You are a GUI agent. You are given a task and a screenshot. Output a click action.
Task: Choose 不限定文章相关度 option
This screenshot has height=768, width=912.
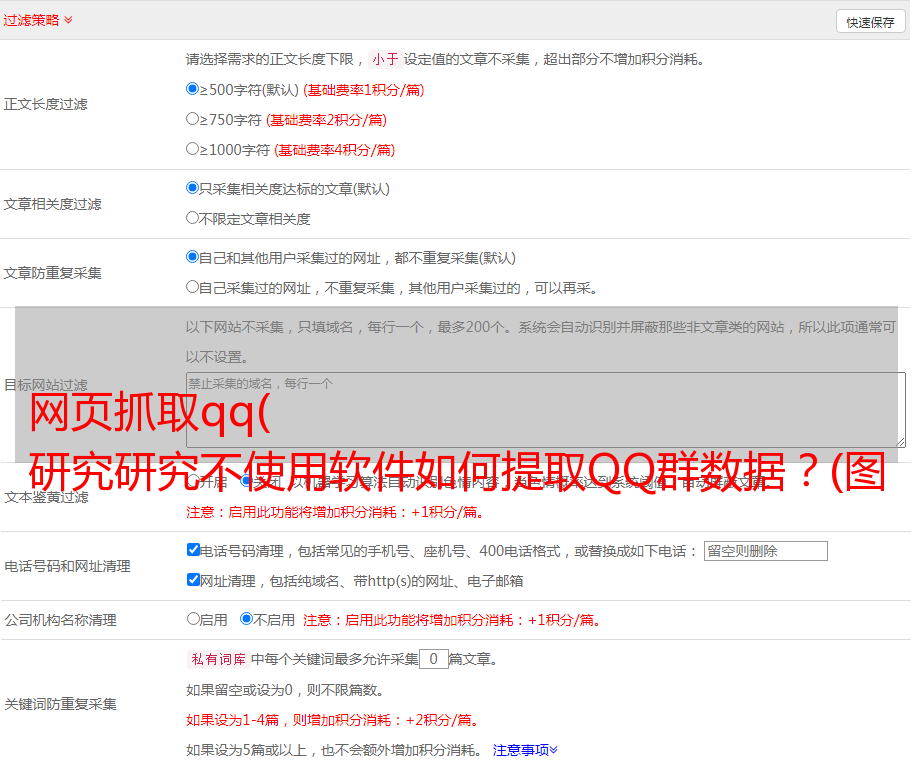pos(193,218)
